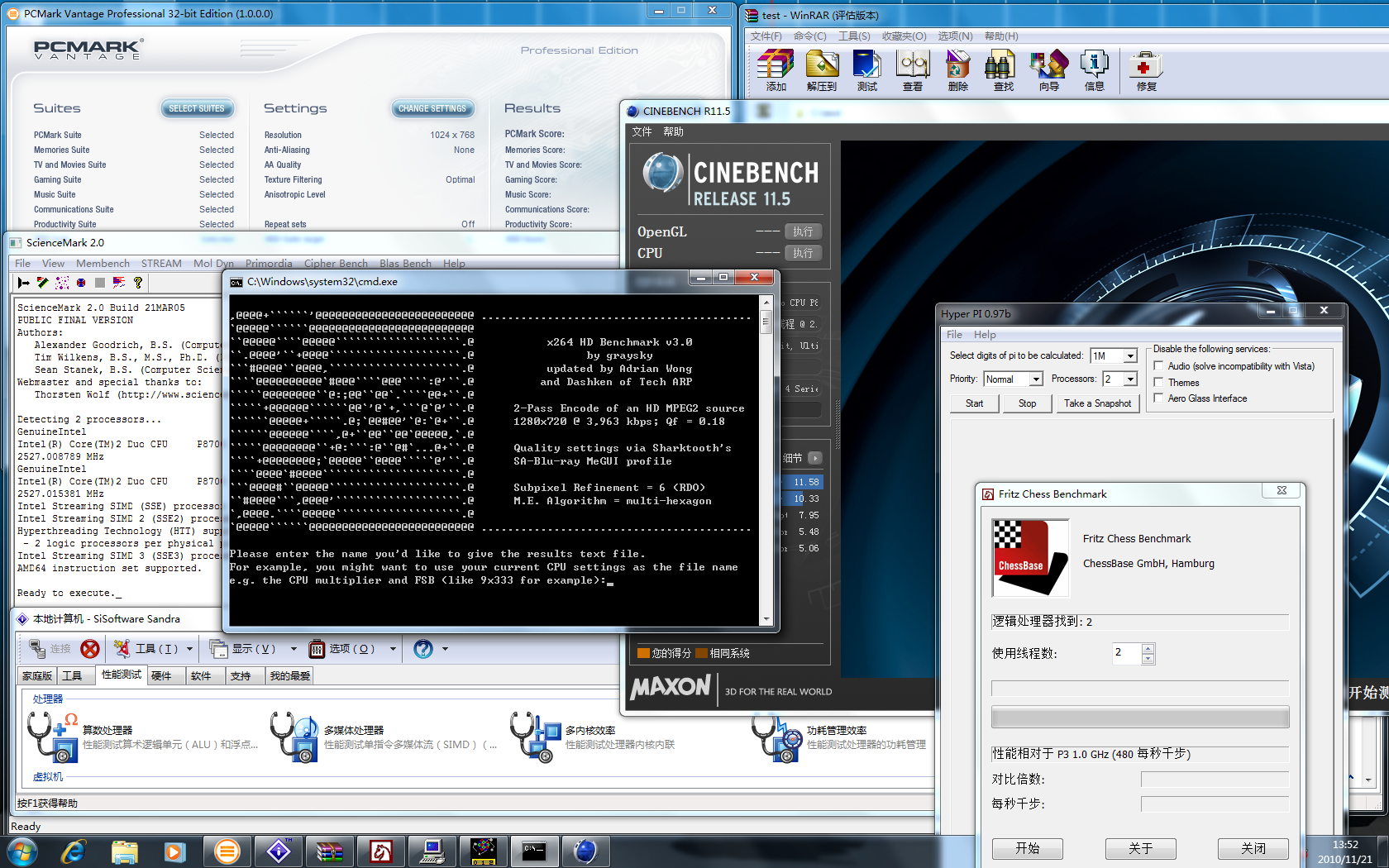Click Take a Snapshot in Hyper PI
The width and height of the screenshot is (1389, 868).
click(x=1097, y=403)
